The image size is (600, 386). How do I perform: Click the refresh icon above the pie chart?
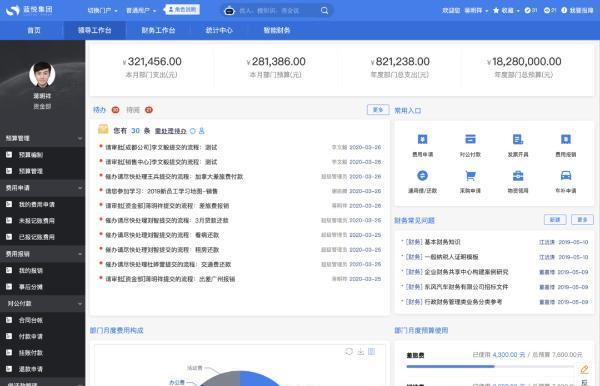[x=349, y=351]
